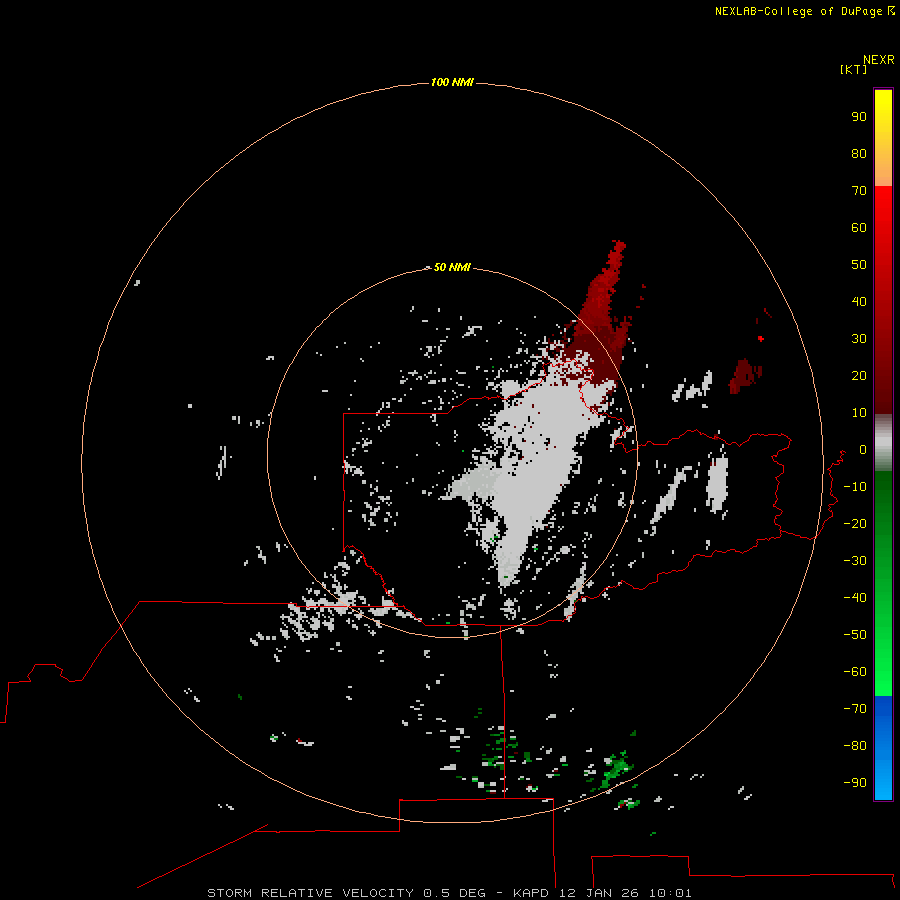
Task: Click the [KT] units label
Action: pyautogui.click(x=854, y=69)
